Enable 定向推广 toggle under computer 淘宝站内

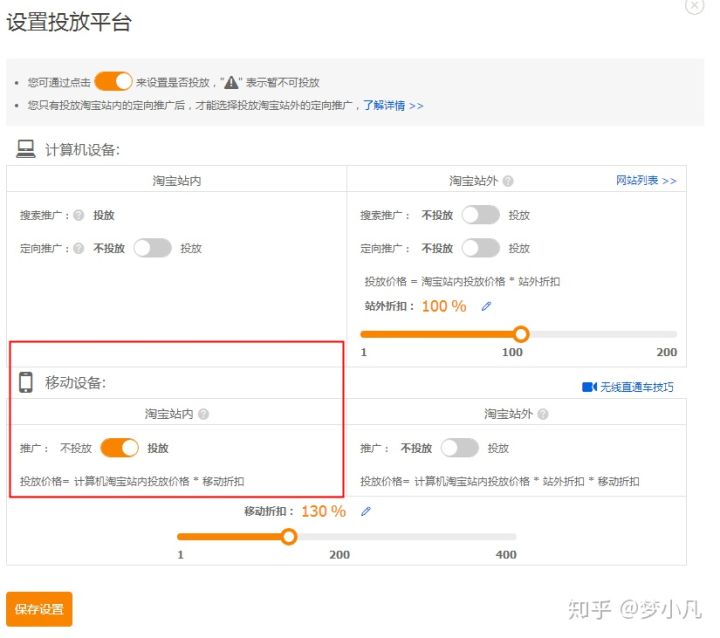[x=153, y=248]
